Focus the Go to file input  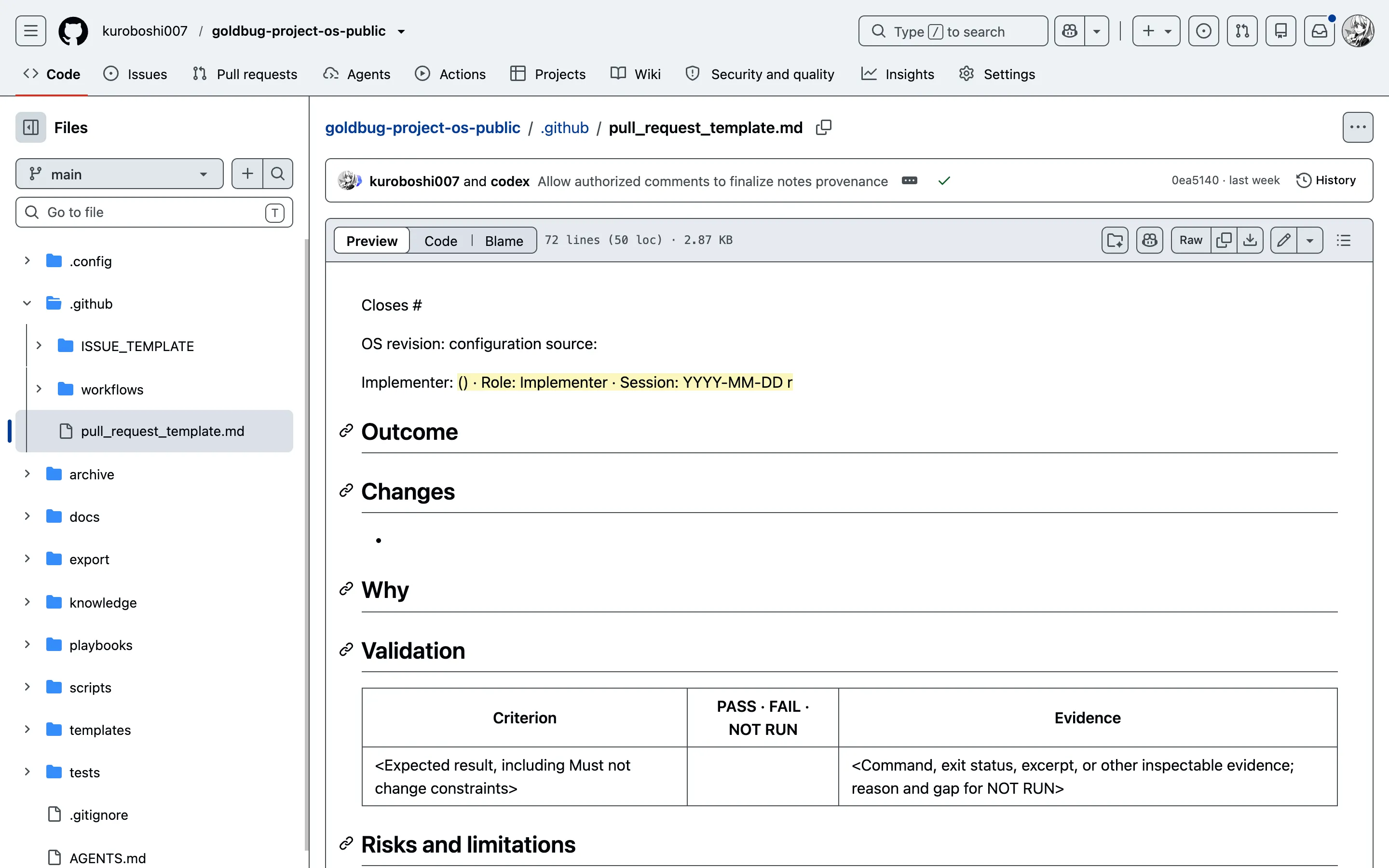[154, 212]
